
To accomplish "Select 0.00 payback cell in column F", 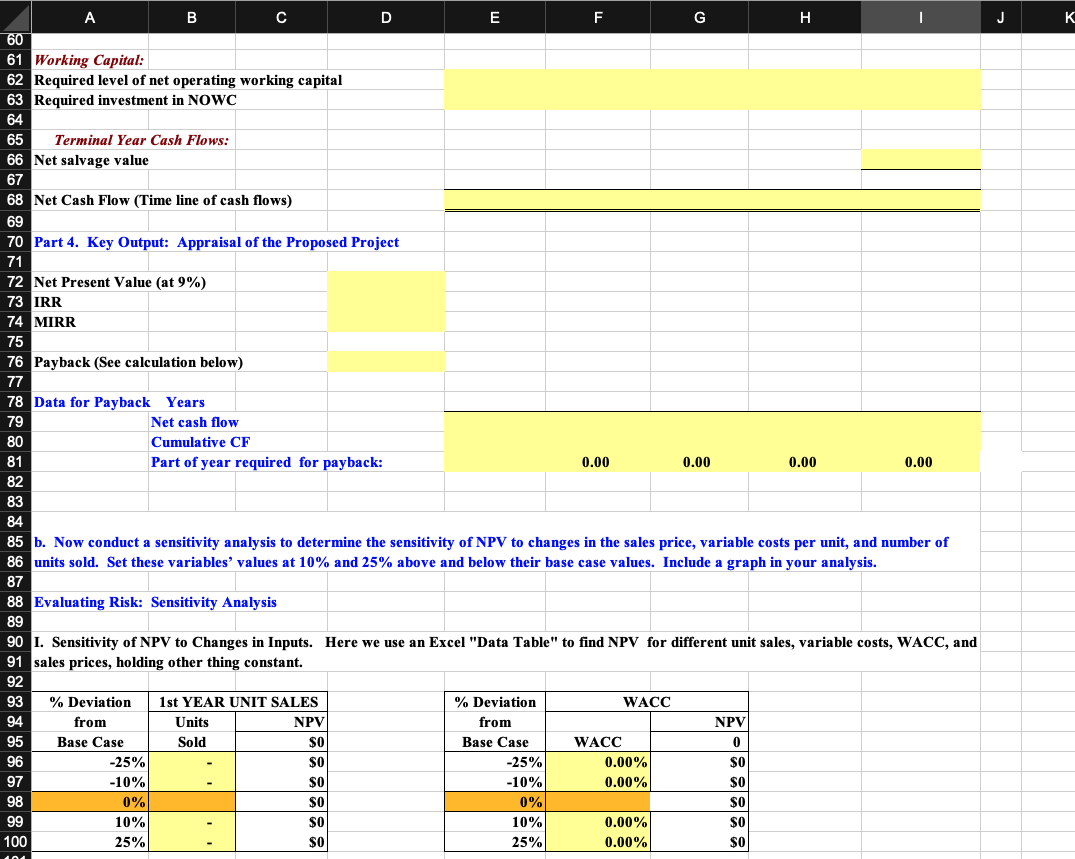I will pyautogui.click(x=598, y=462).
